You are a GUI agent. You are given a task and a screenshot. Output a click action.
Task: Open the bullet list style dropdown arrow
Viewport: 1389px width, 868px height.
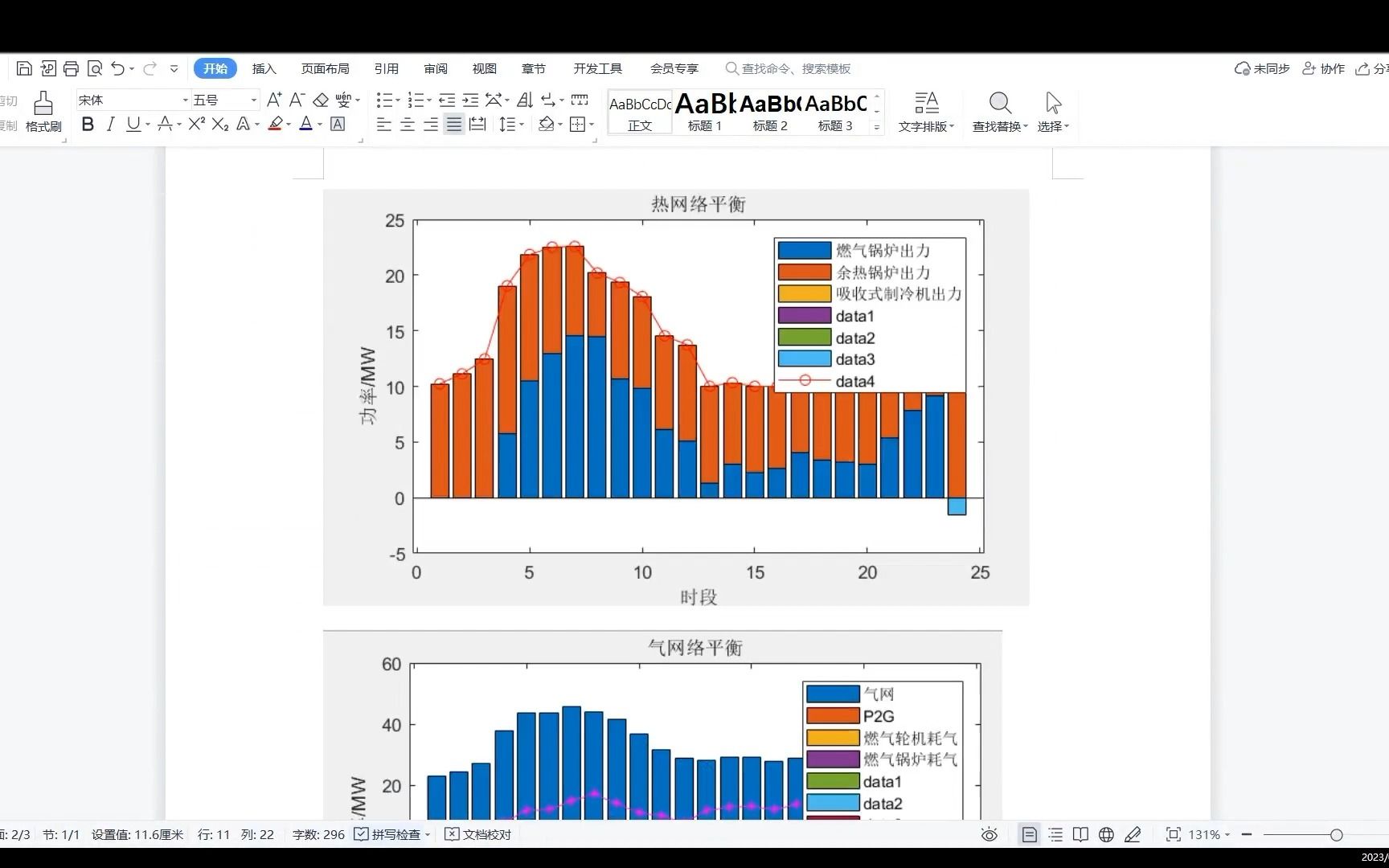397,100
